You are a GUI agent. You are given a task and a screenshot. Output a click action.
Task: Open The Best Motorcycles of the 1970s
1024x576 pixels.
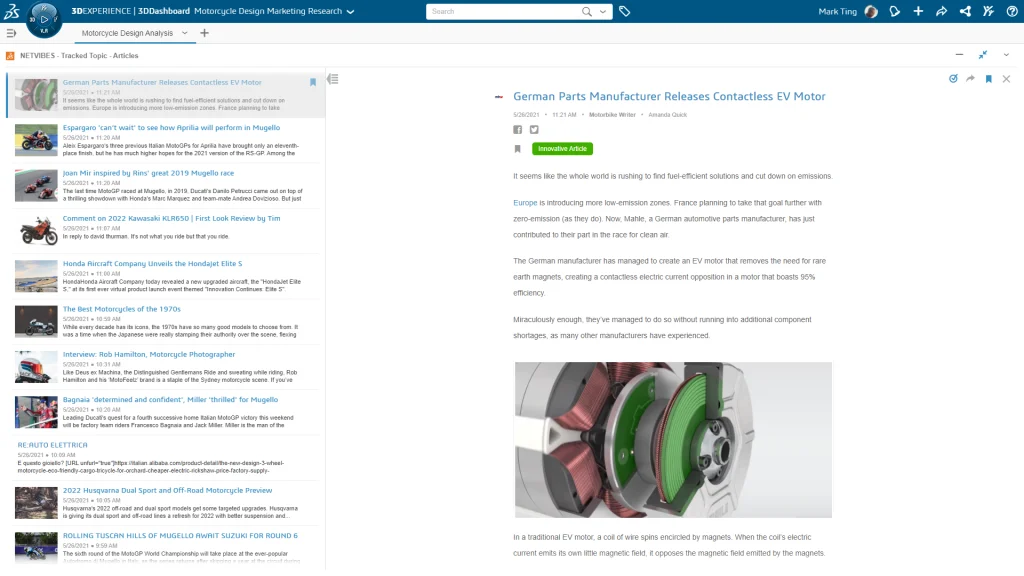pos(121,309)
